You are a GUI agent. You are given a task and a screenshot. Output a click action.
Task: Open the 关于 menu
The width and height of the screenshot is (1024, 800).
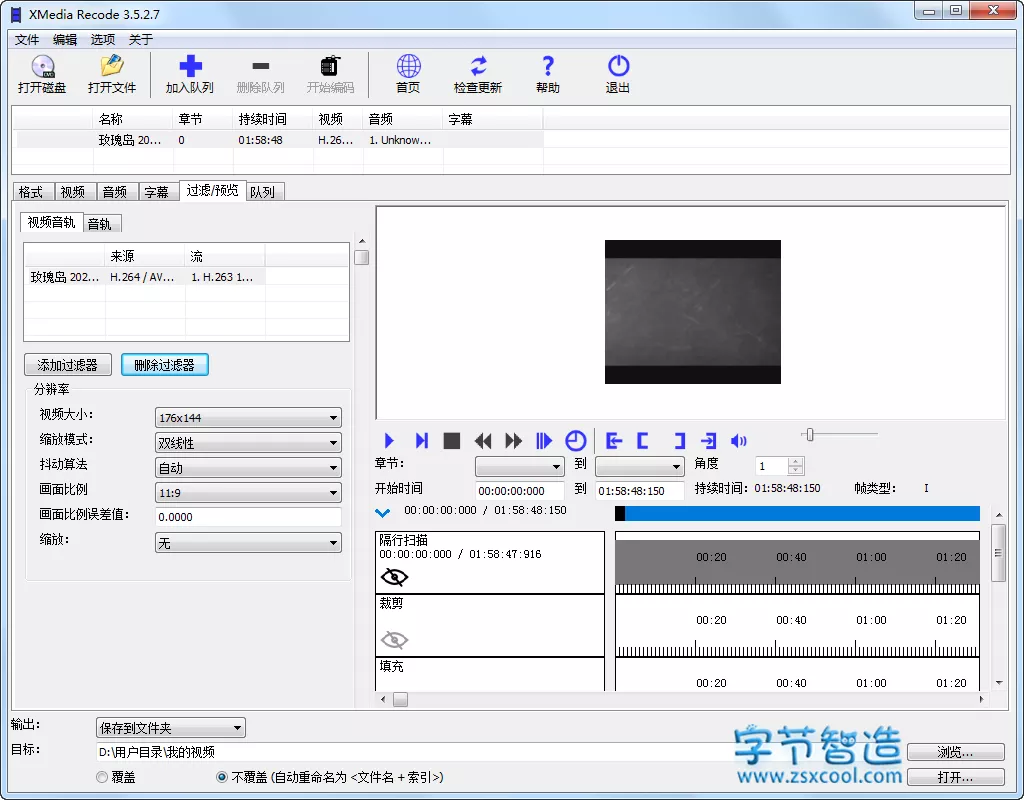pyautogui.click(x=140, y=40)
